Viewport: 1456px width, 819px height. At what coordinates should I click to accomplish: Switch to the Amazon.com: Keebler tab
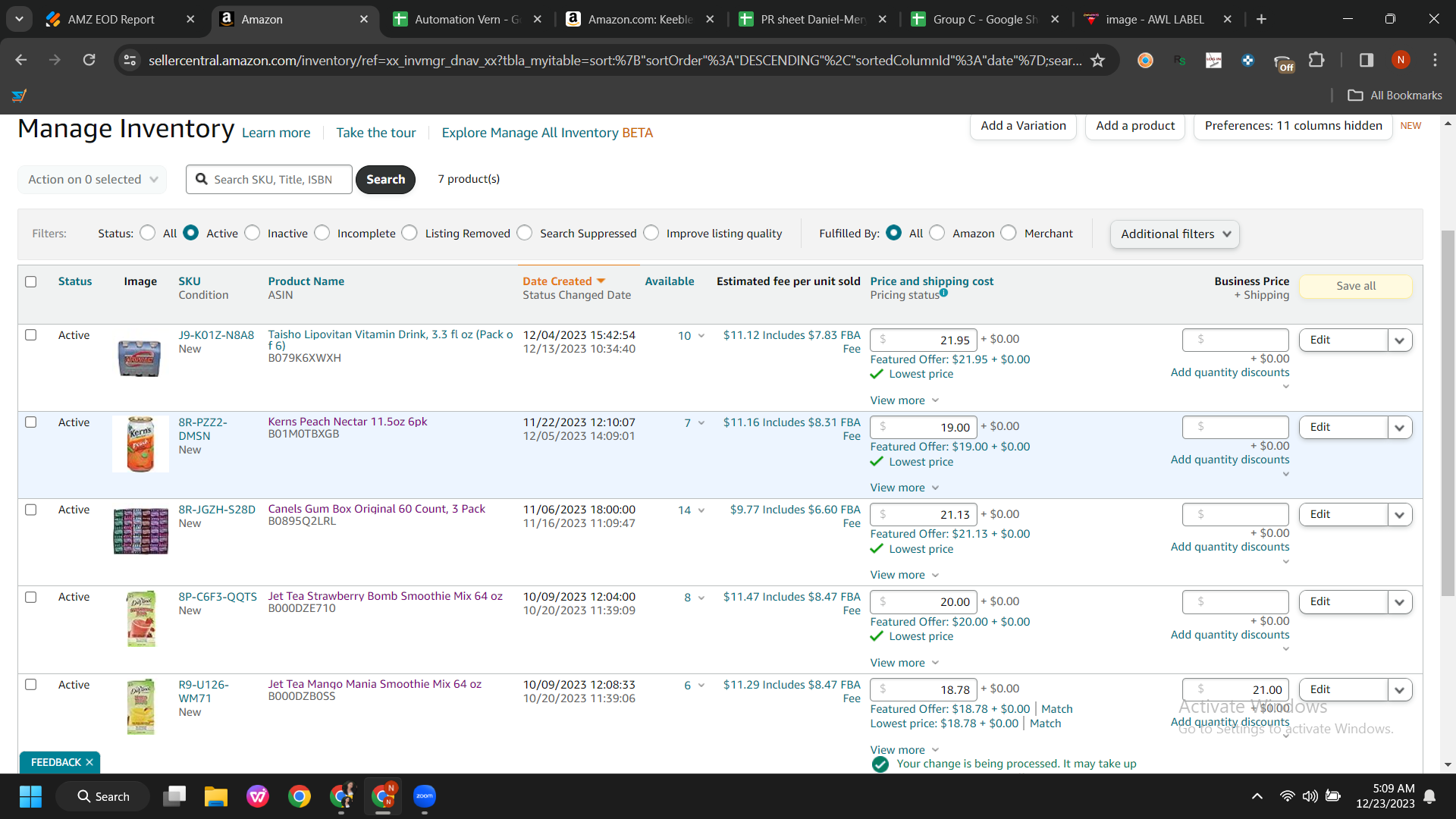[641, 19]
